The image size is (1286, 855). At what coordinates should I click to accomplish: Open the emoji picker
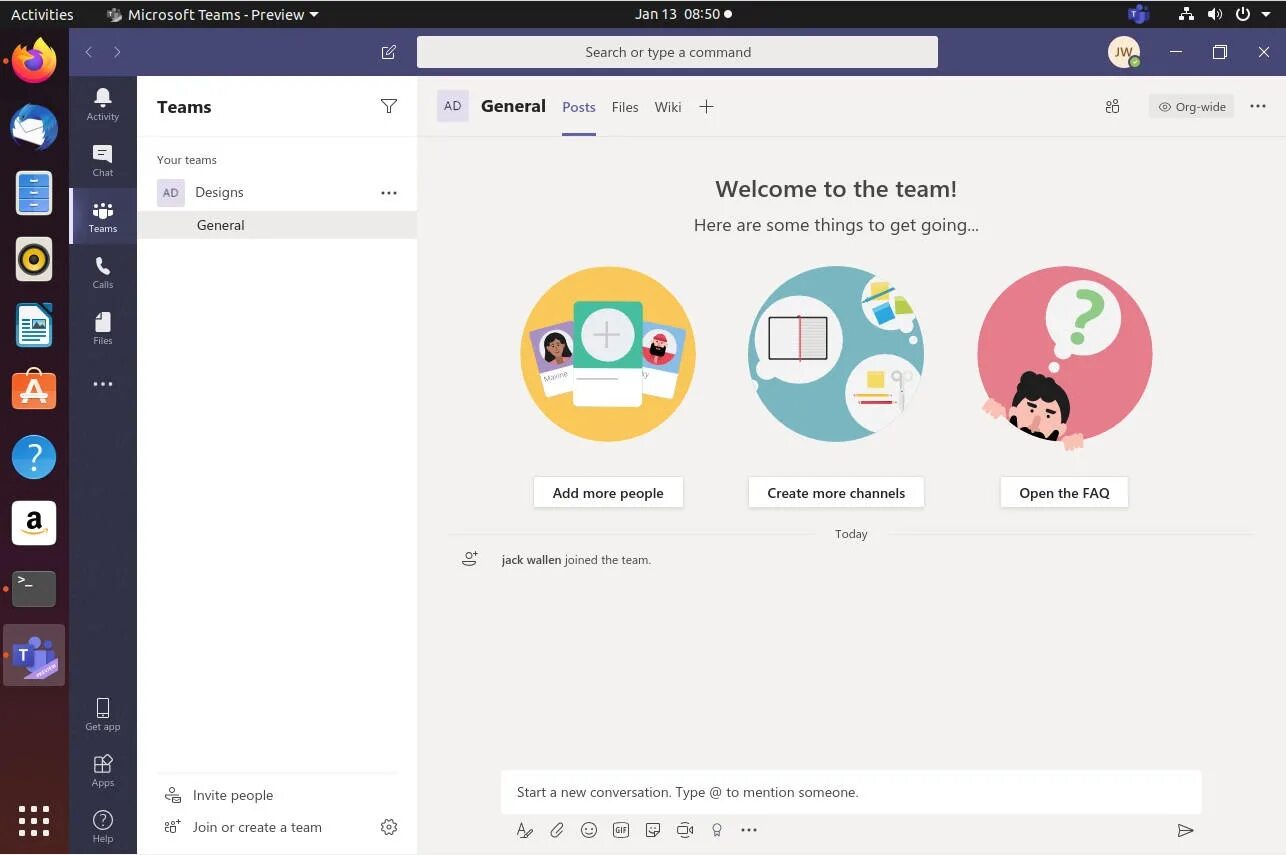(589, 830)
